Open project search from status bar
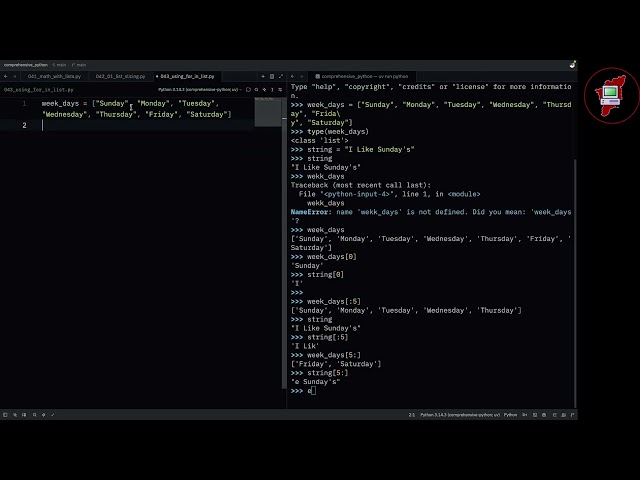This screenshot has width=640, height=480. click(35, 415)
